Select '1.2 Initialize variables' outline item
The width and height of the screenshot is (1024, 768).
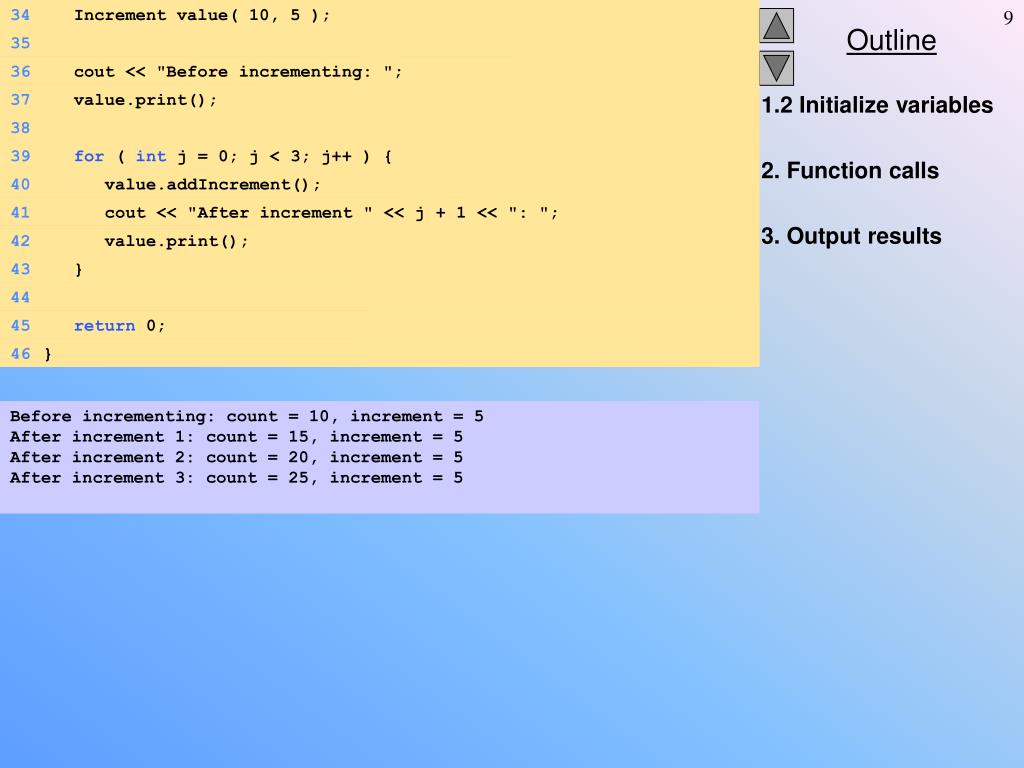(877, 105)
